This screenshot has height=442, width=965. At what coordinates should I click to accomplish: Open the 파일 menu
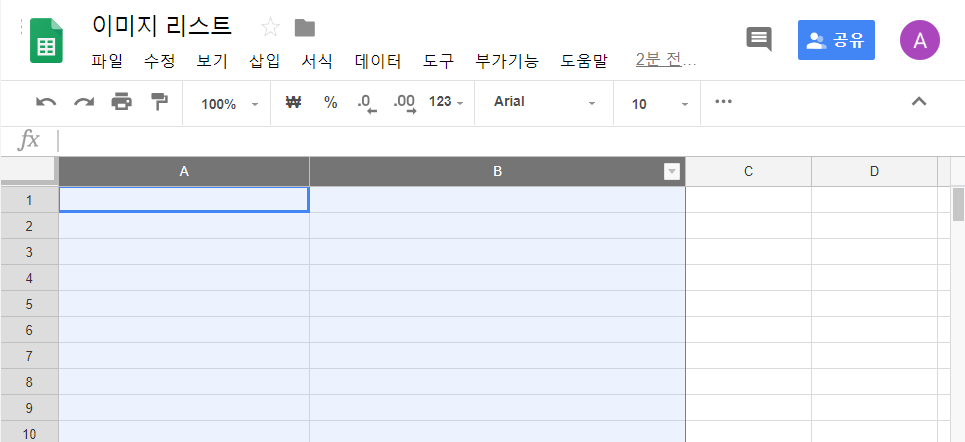pos(106,61)
